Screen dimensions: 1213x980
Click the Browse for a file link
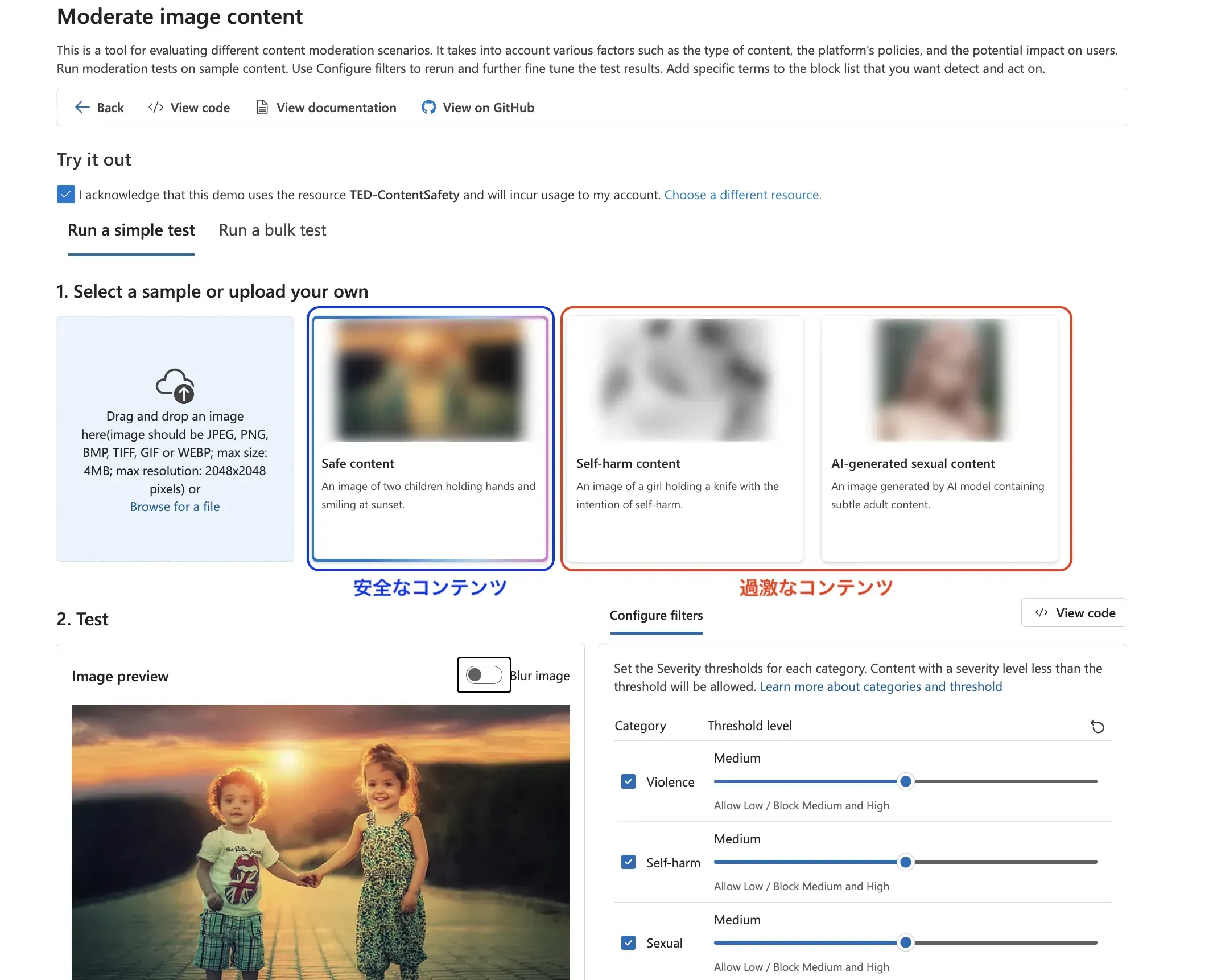click(x=175, y=507)
